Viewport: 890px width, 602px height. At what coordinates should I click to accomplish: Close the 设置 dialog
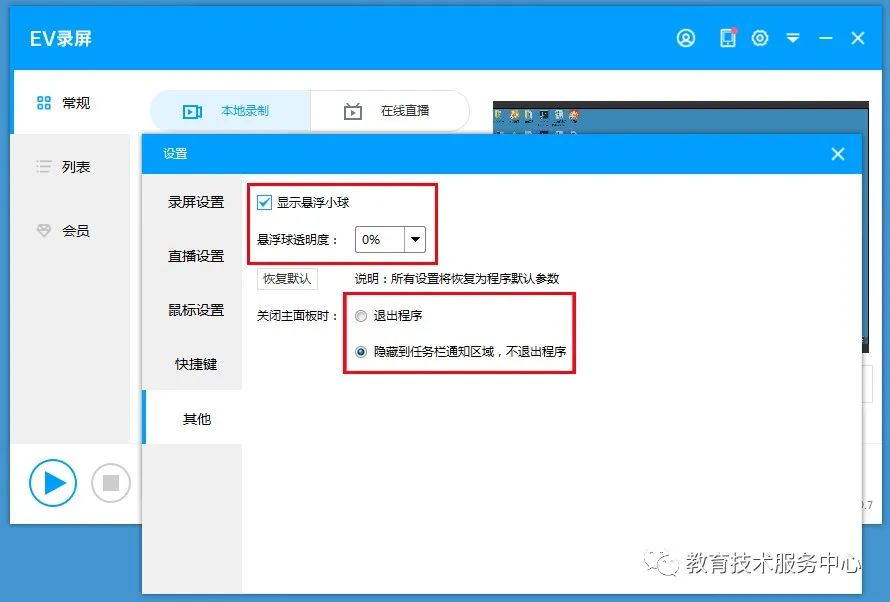click(x=837, y=154)
